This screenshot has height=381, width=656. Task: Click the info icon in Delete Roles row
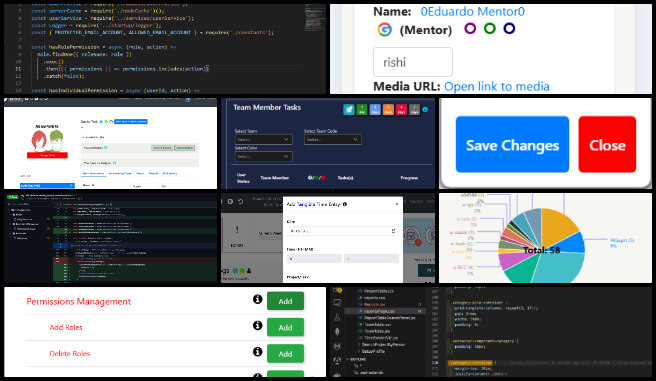click(x=257, y=352)
